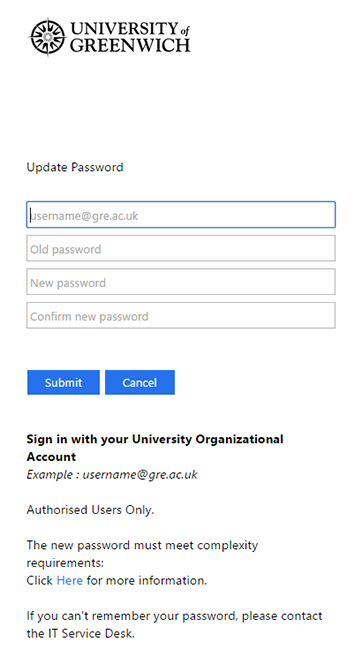The height and width of the screenshot is (657, 362).
Task: Click the Authorised Users Only notice
Action: click(90, 510)
